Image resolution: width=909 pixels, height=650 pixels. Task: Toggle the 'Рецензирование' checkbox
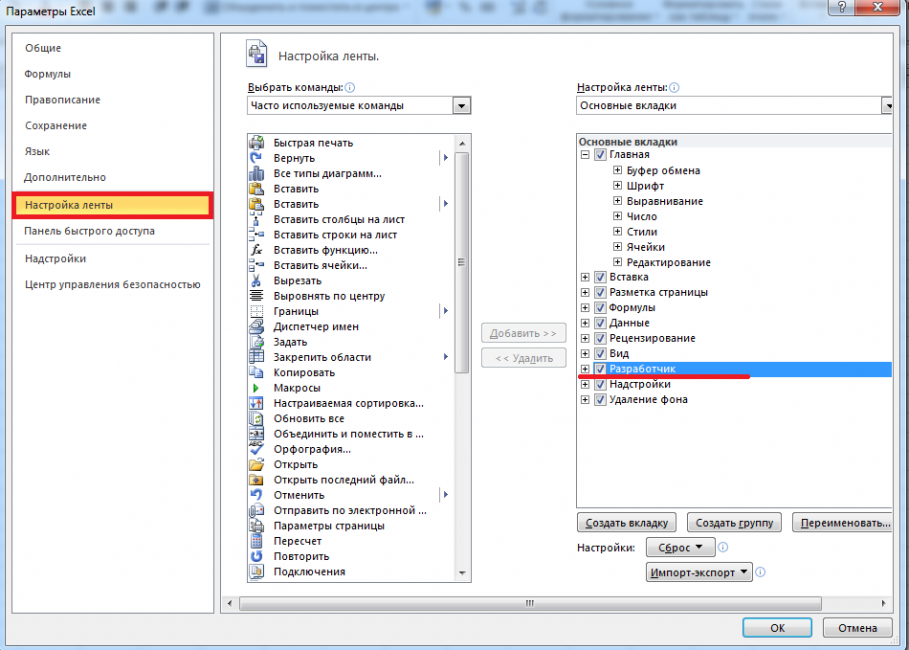(x=600, y=338)
